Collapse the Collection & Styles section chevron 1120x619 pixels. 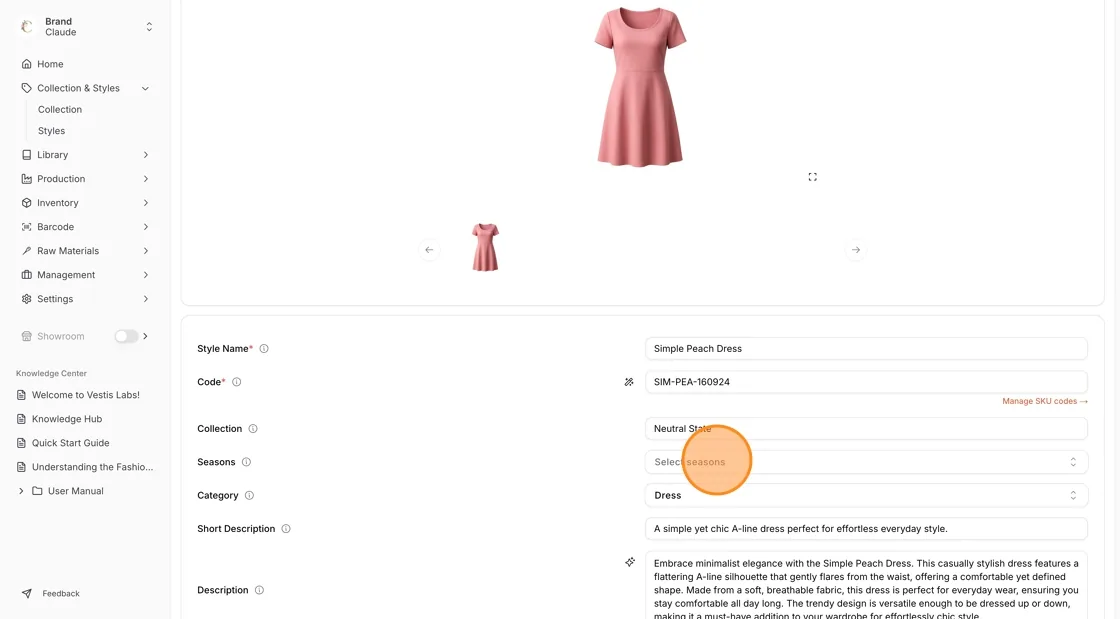(145, 89)
